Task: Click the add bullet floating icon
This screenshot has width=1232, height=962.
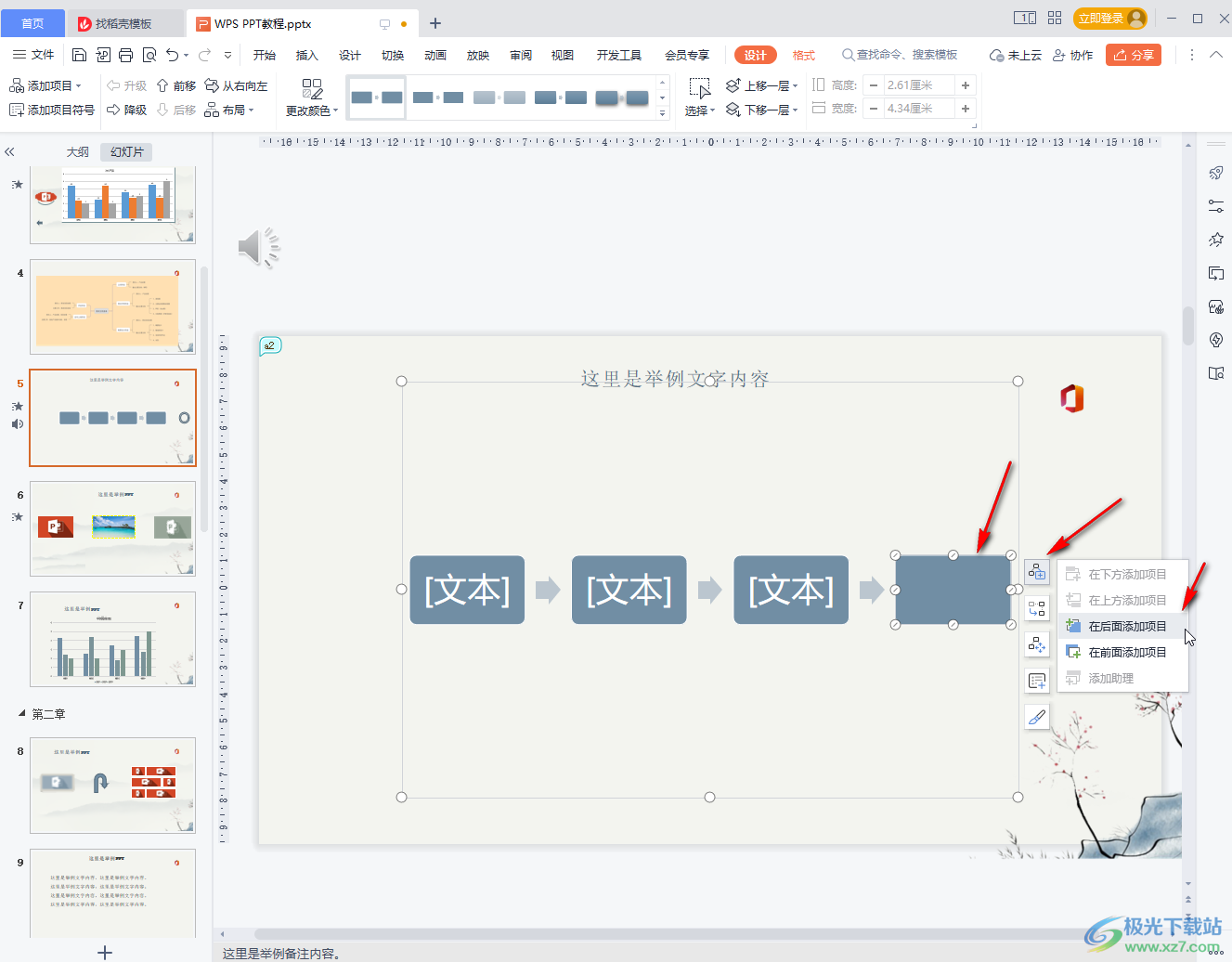Action: coord(1037,681)
